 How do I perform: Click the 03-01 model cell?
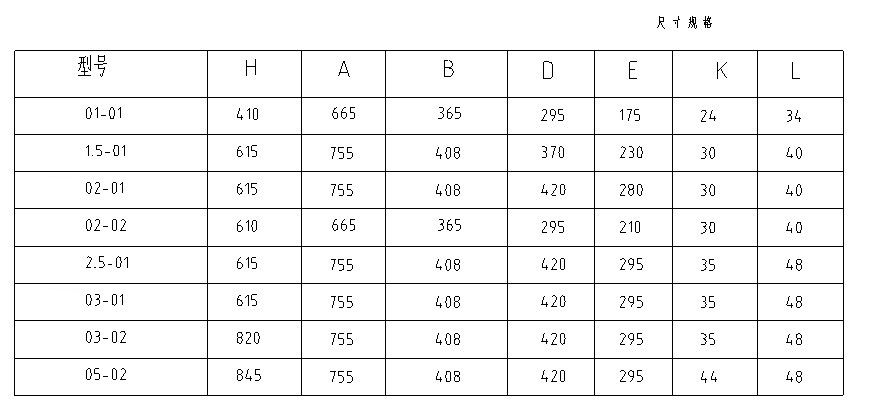pos(104,301)
